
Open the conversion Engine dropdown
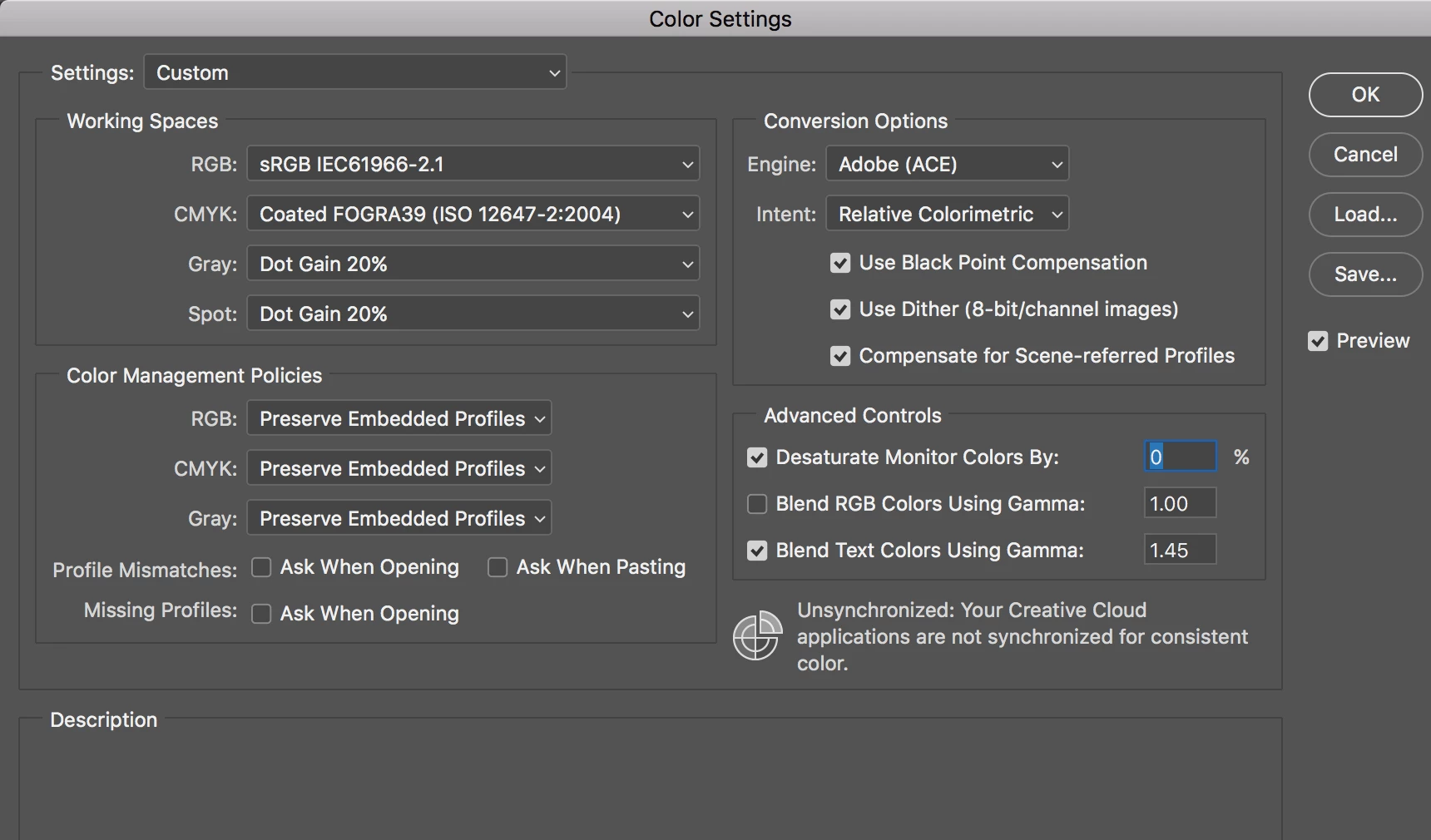pyautogui.click(x=947, y=164)
